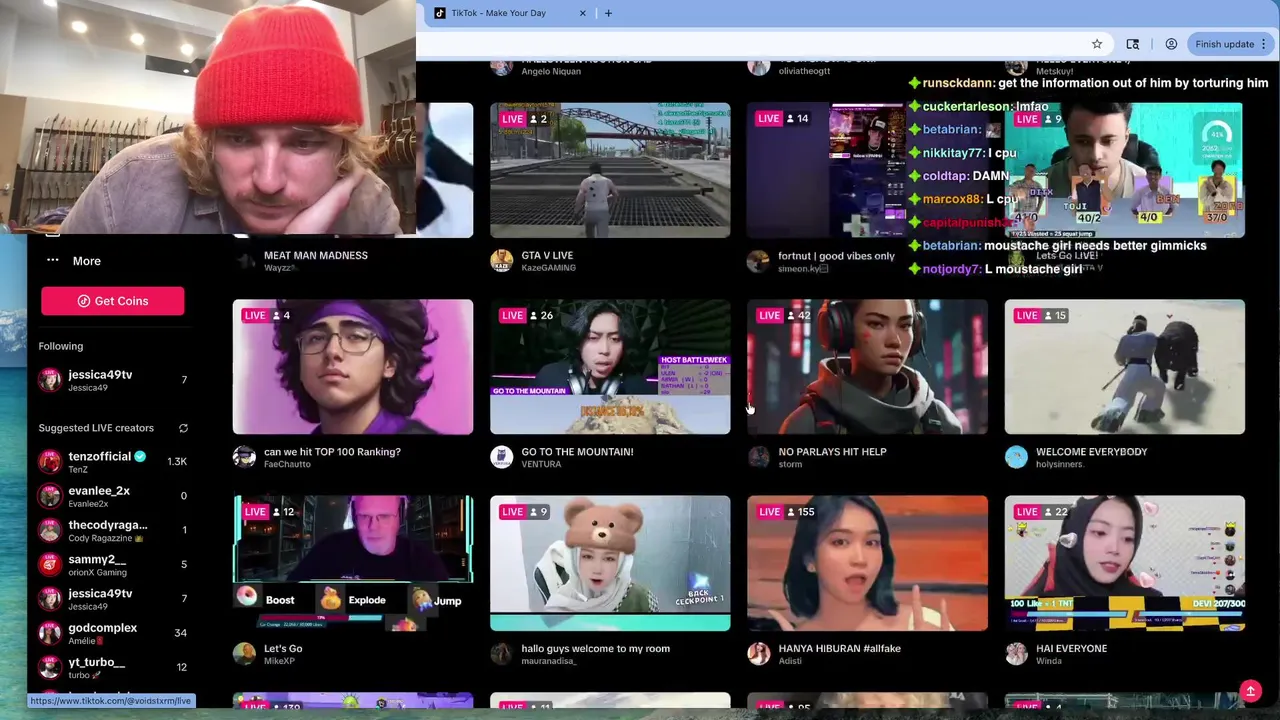Image resolution: width=1280 pixels, height=720 pixels.
Task: Open a new browser tab
Action: tap(608, 13)
